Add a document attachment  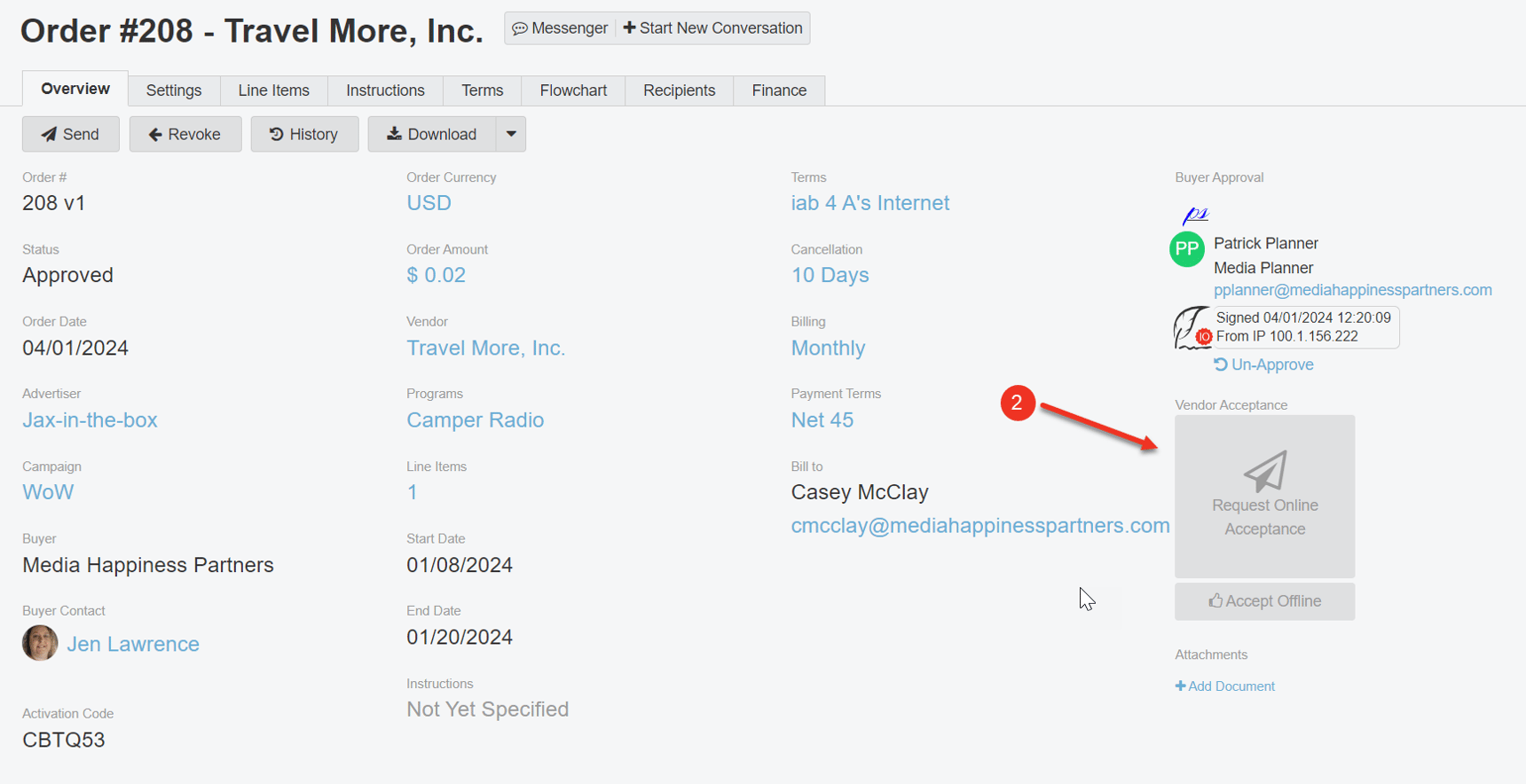pos(1225,686)
